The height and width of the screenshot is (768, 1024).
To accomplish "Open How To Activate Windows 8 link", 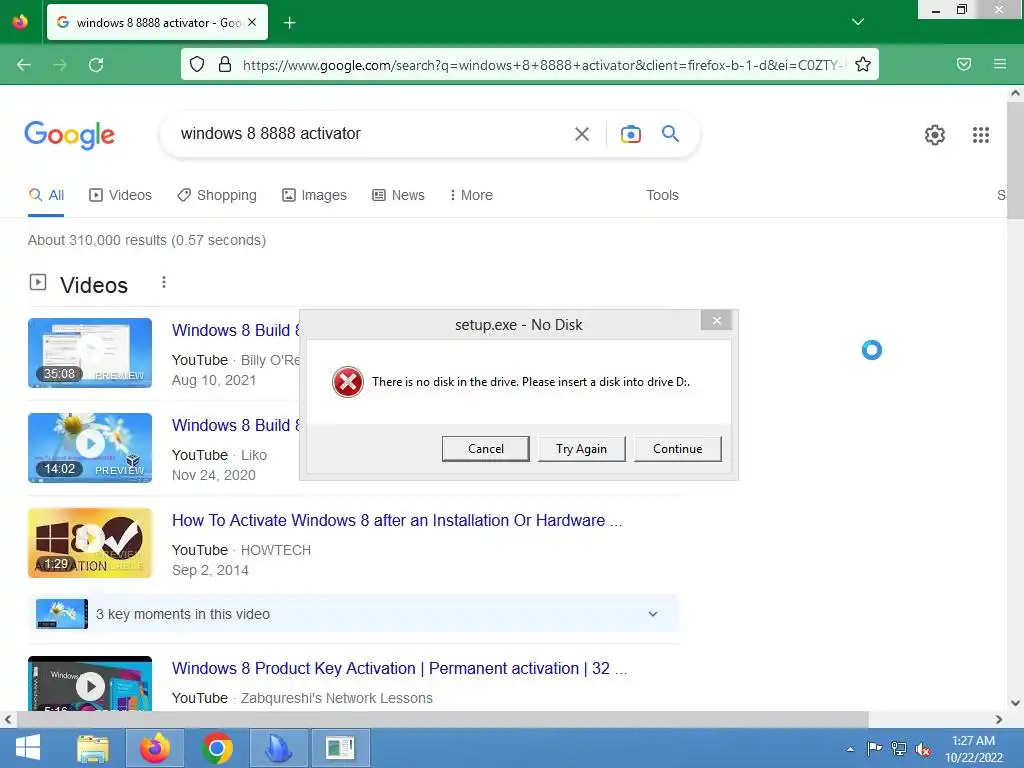I will pos(396,520).
